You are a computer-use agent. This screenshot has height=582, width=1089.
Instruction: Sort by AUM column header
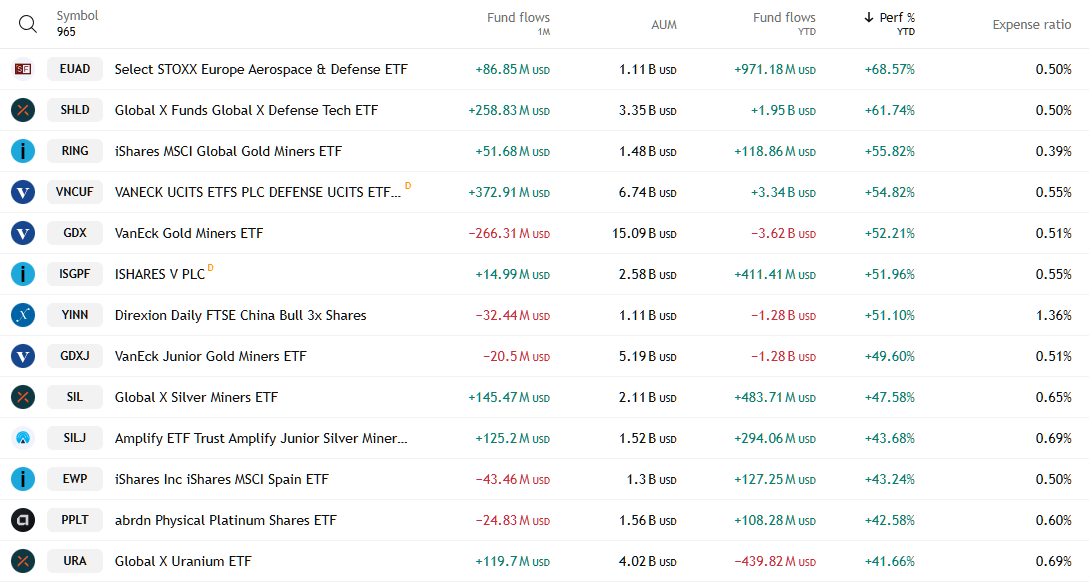(x=664, y=25)
